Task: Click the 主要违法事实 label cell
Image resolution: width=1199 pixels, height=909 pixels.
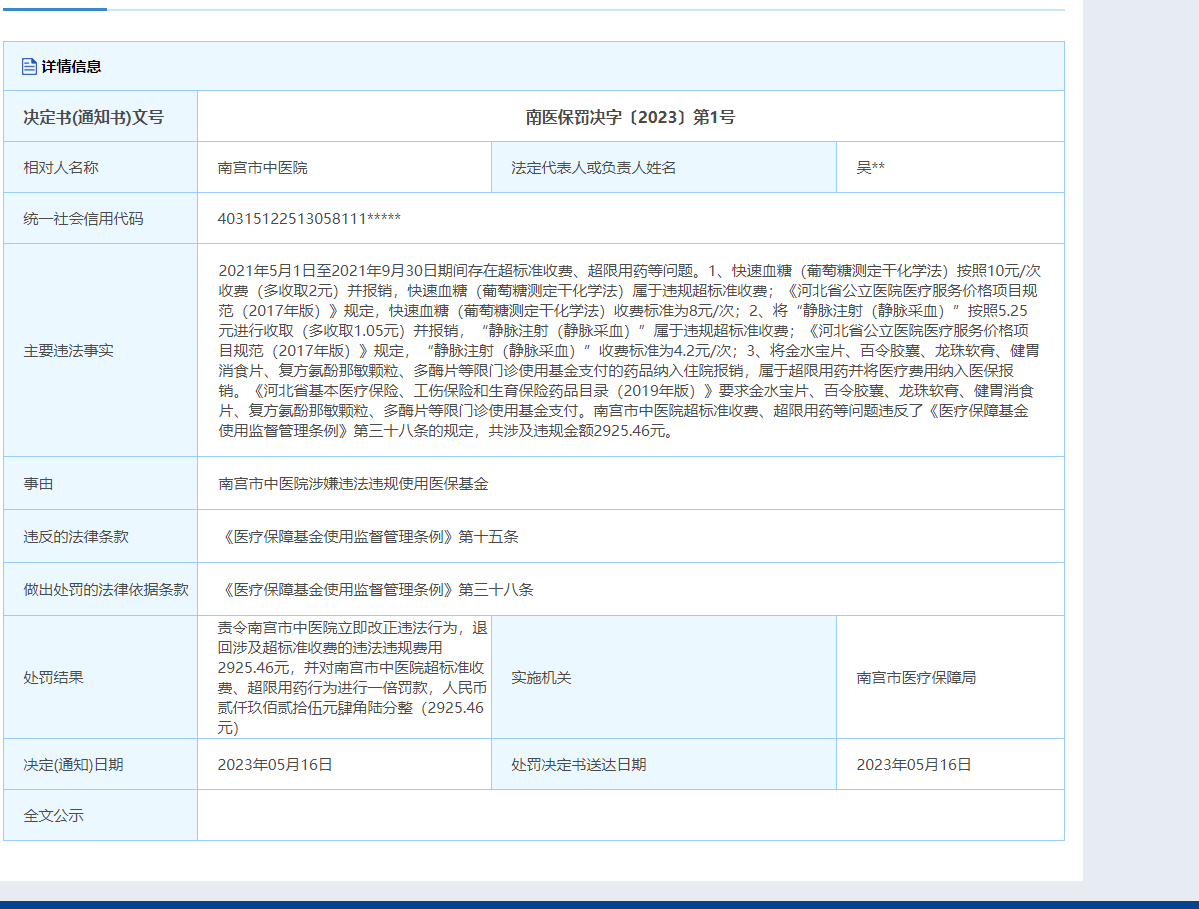Action: 100,350
